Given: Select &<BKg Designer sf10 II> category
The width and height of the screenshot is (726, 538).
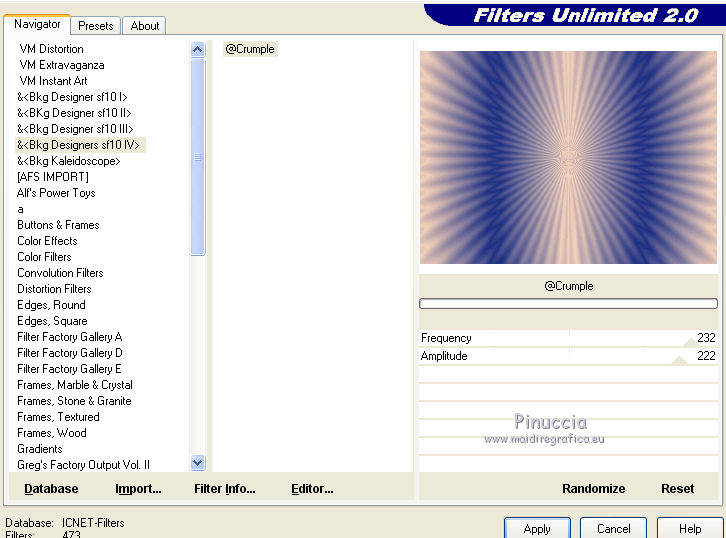Looking at the screenshot, I should [74, 113].
